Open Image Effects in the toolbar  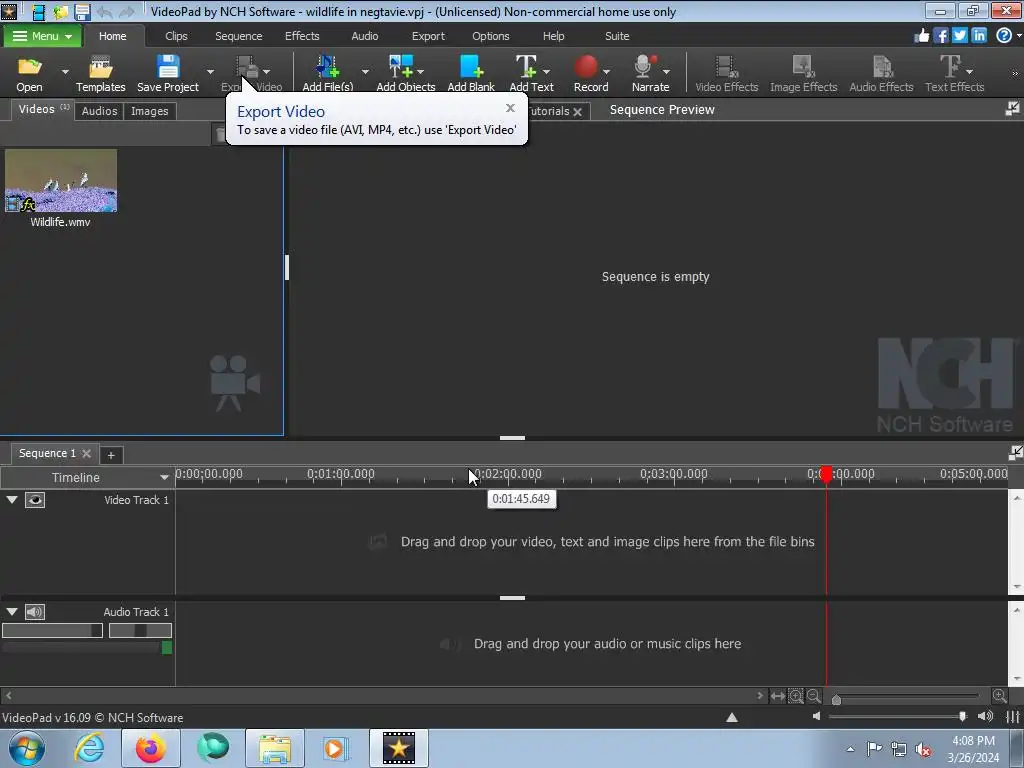[x=803, y=73]
